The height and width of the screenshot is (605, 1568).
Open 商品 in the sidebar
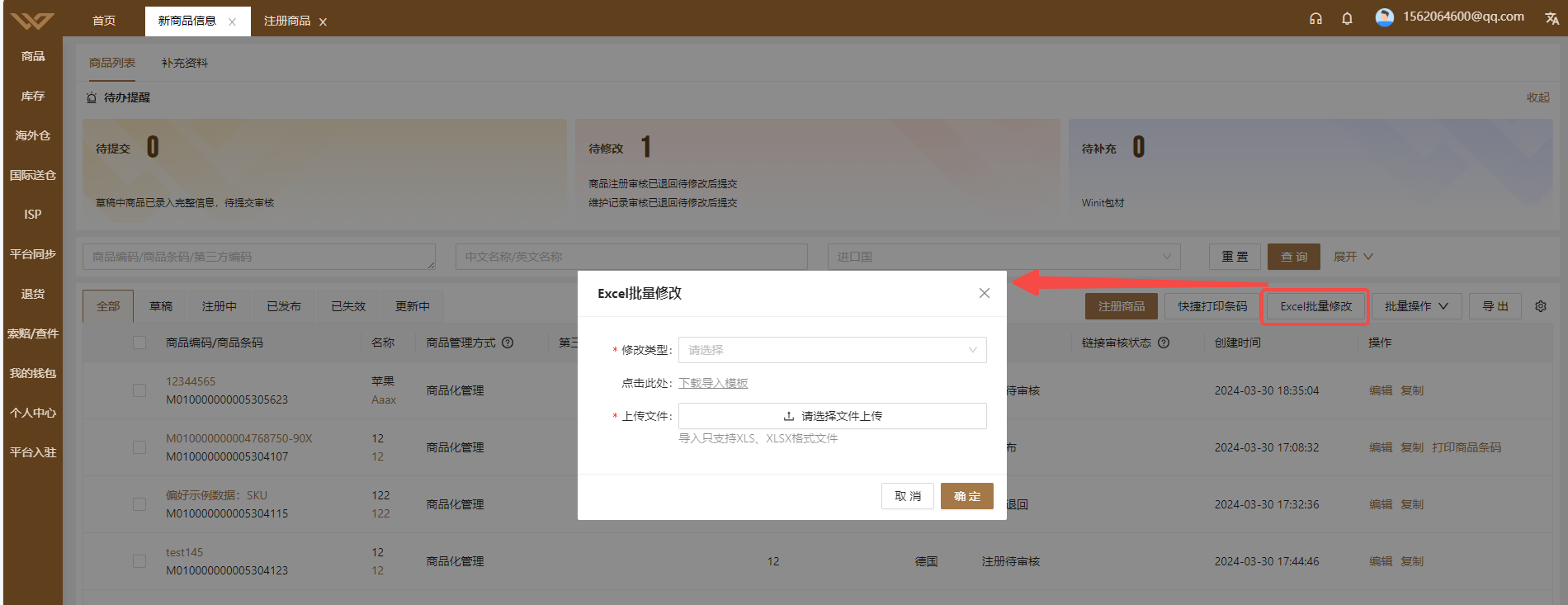click(x=33, y=56)
